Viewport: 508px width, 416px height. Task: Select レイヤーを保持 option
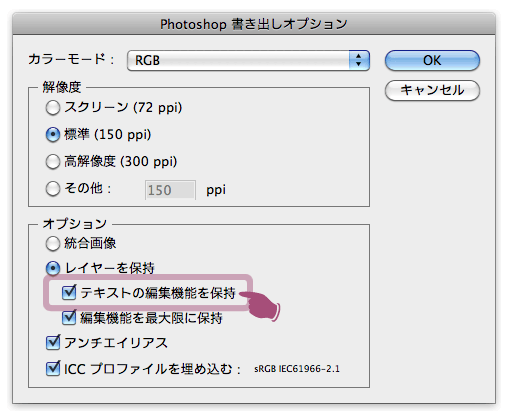(53, 268)
